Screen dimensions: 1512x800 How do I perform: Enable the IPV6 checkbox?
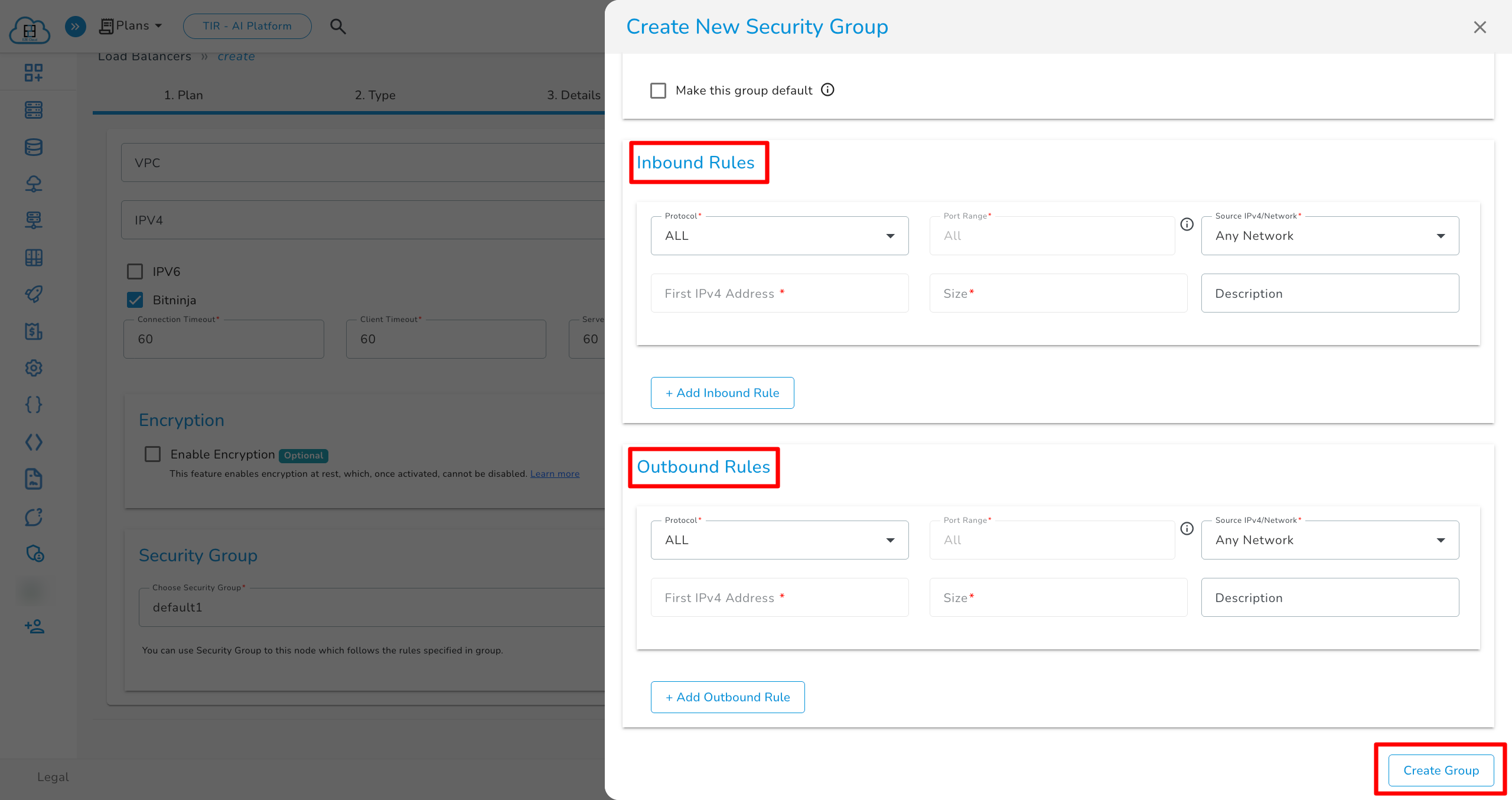click(135, 271)
